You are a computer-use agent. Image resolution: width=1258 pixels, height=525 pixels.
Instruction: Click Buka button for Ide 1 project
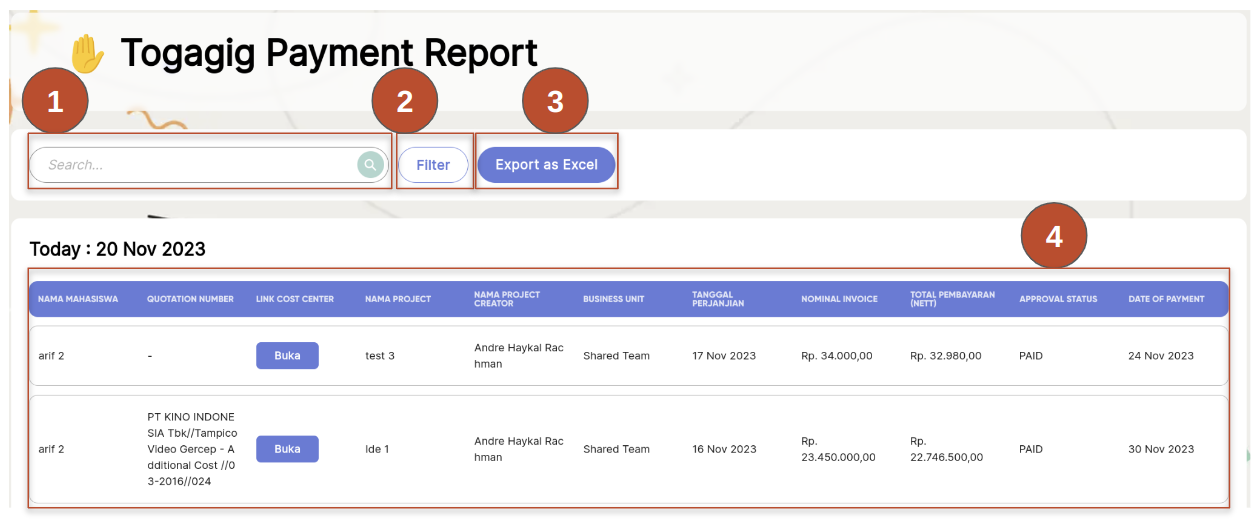coord(287,449)
